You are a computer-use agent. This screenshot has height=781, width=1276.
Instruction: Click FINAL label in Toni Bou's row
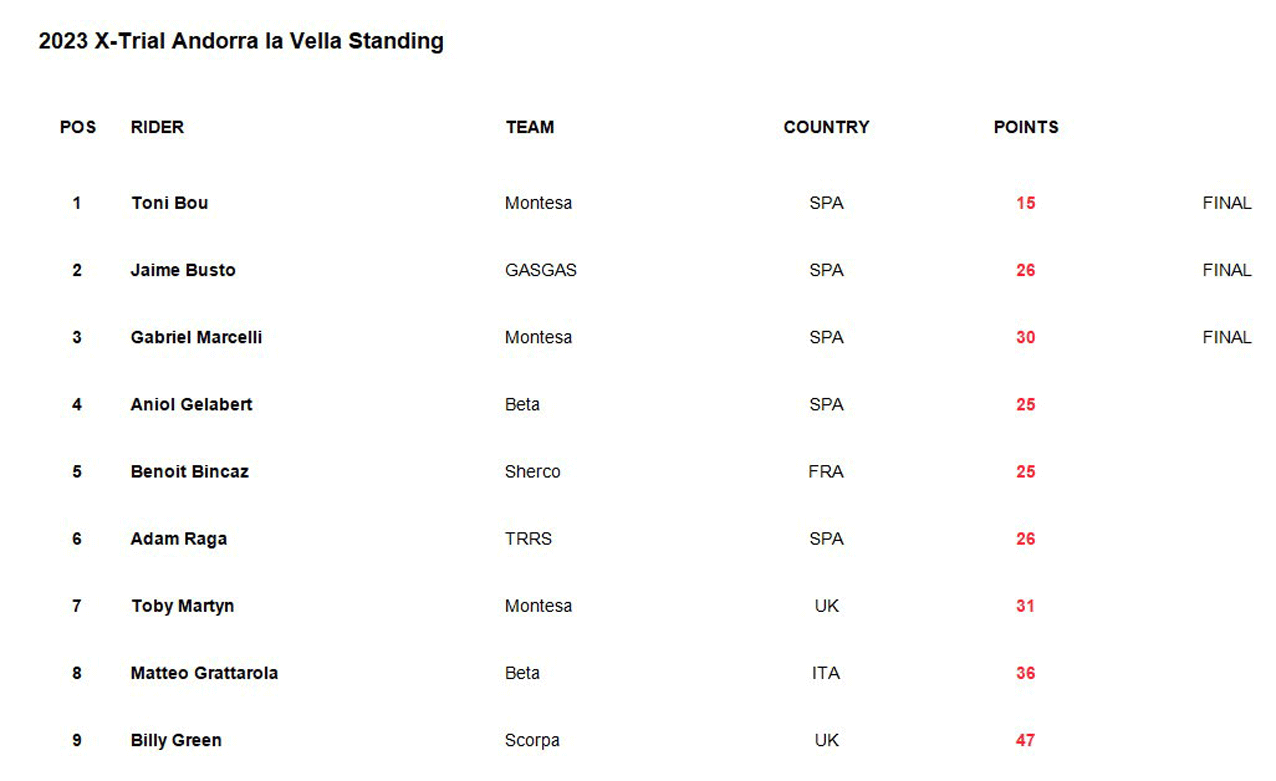[x=1227, y=203]
